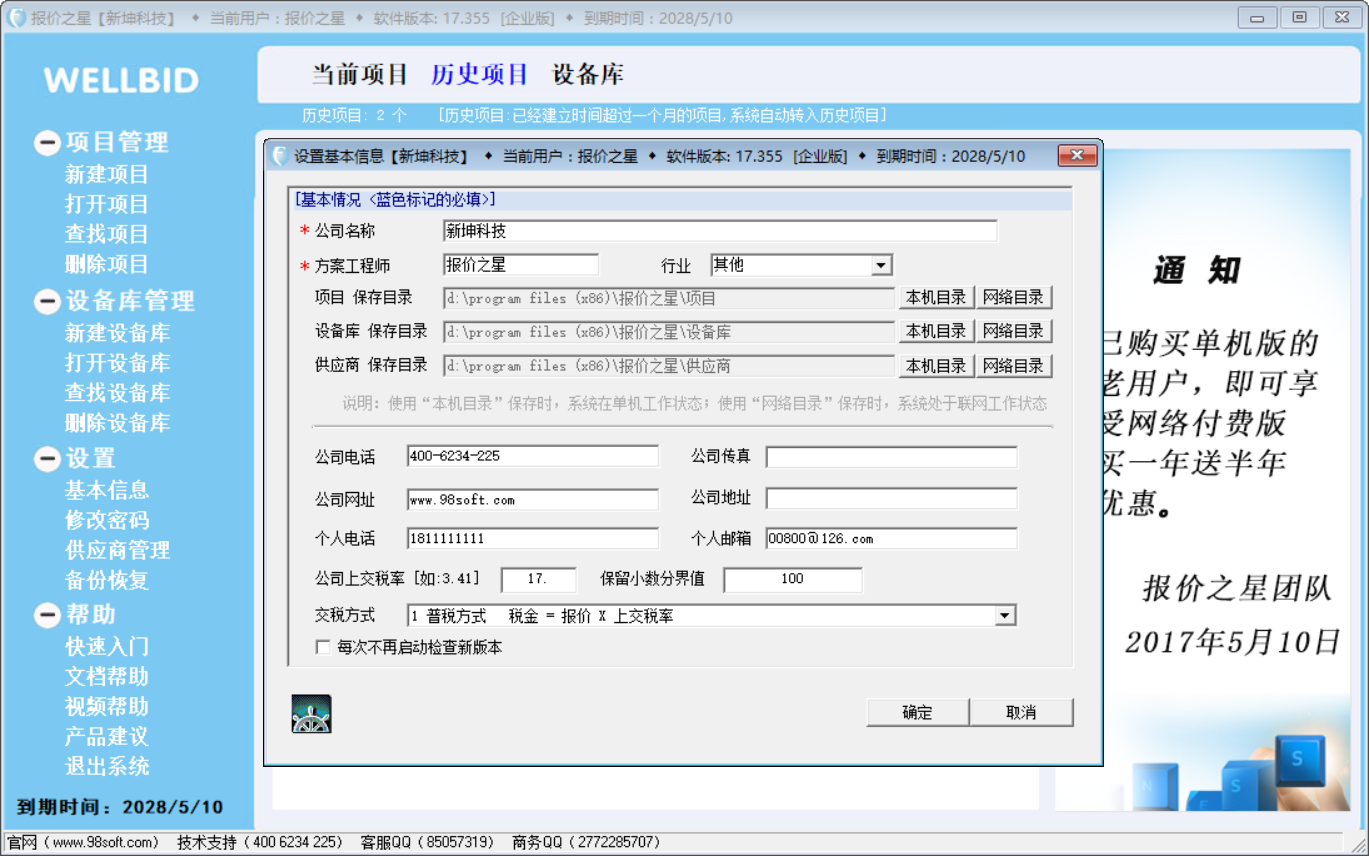Select 删除设备库 in the sidebar

(118, 423)
